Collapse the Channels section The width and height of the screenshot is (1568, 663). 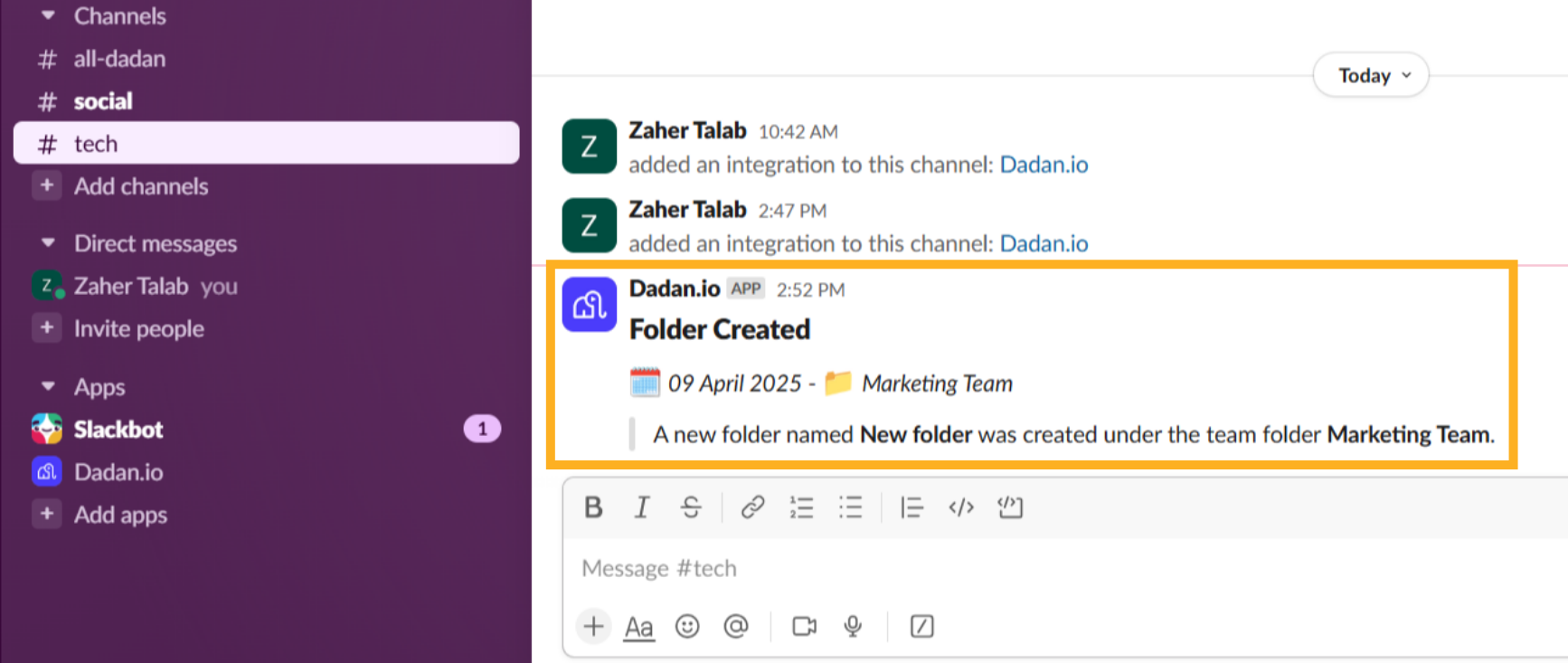point(49,15)
